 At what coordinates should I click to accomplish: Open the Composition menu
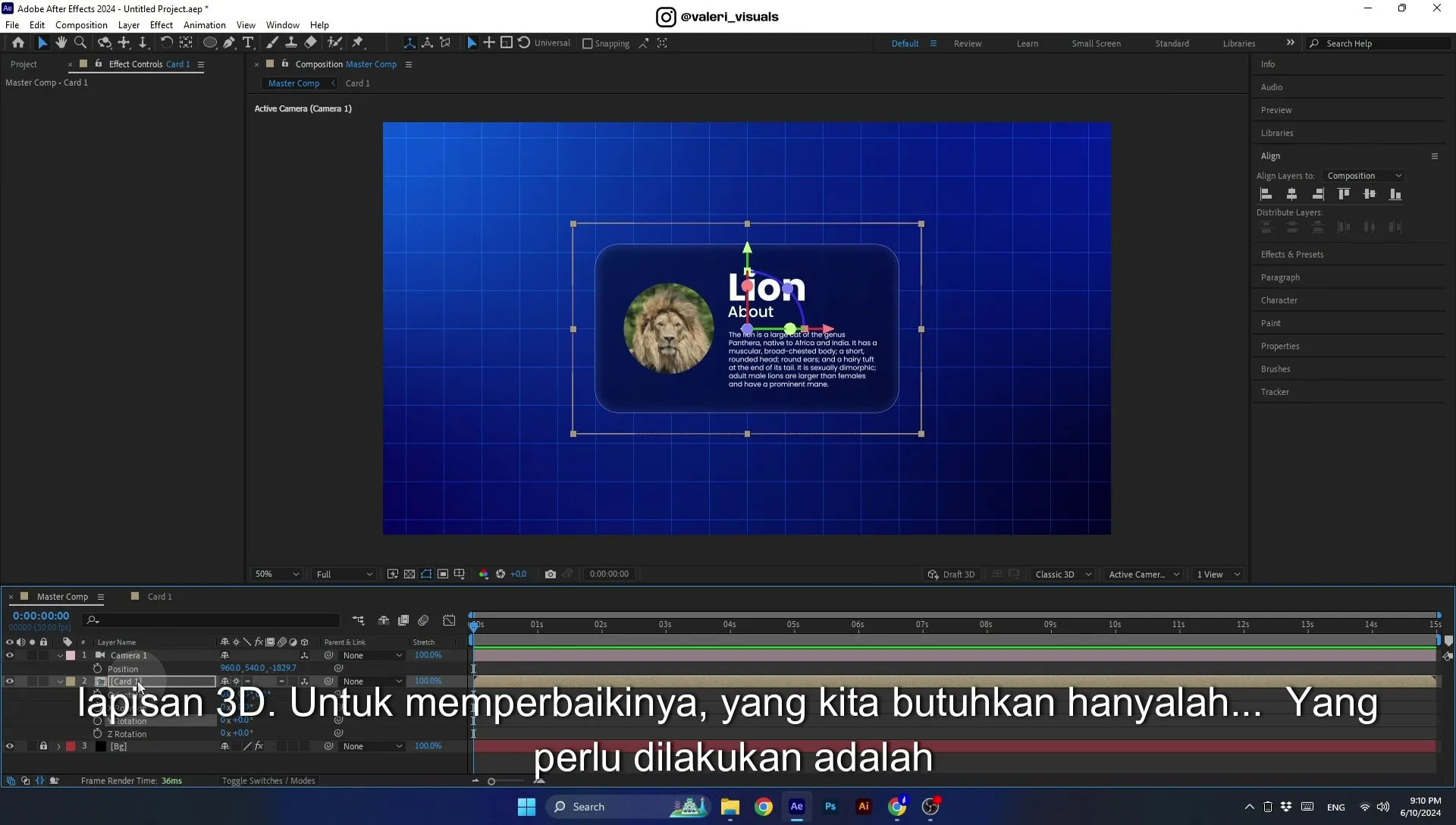81,25
